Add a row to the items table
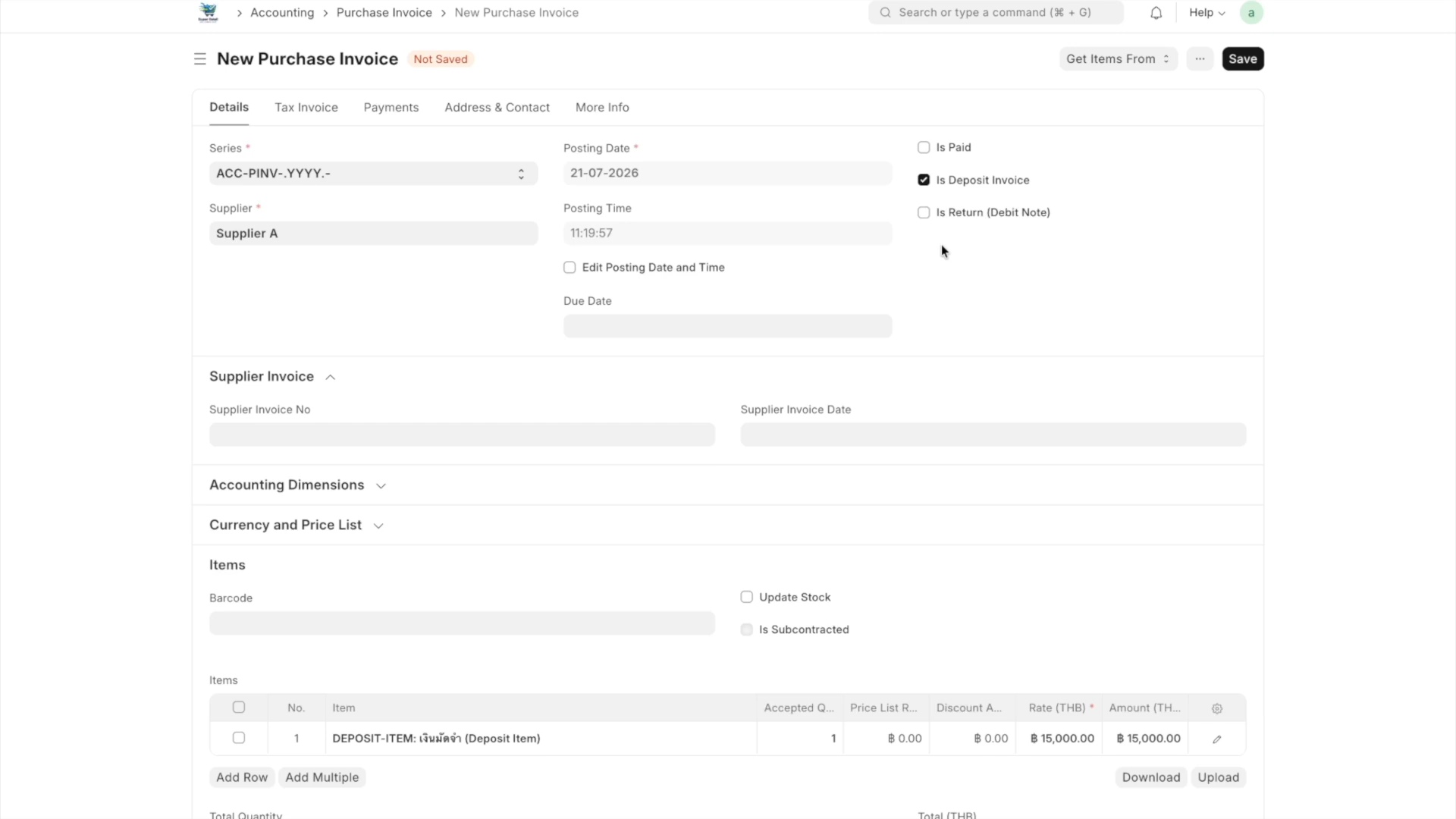This screenshot has height=819, width=1456. (242, 778)
